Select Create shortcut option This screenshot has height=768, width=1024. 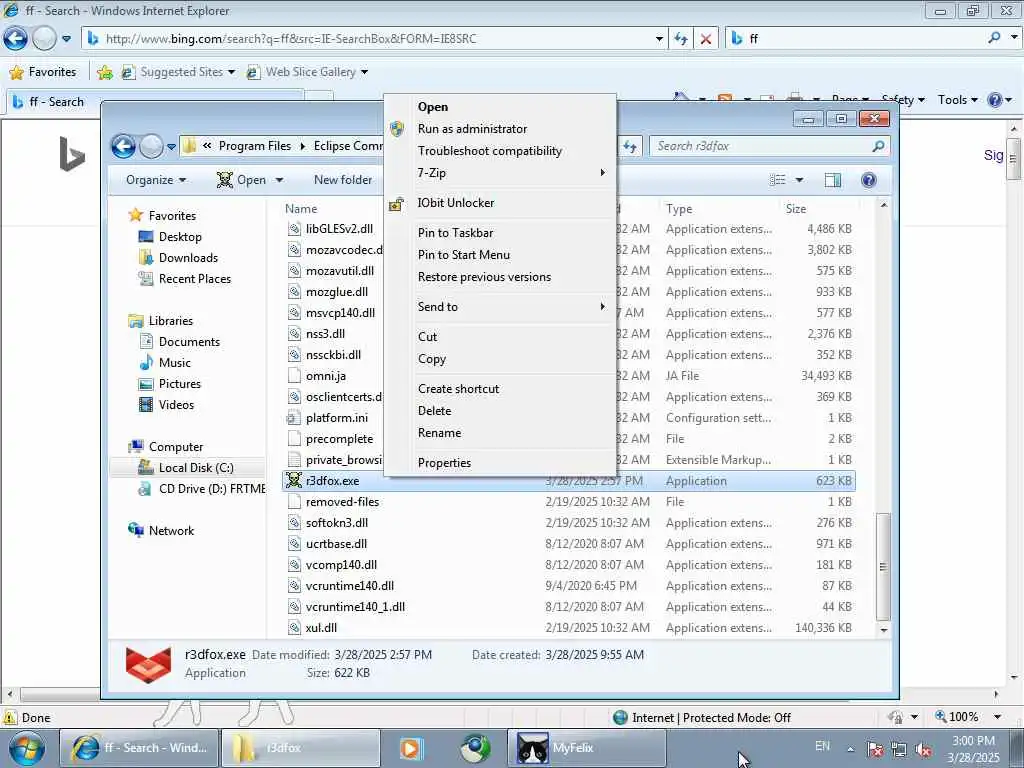[458, 389]
